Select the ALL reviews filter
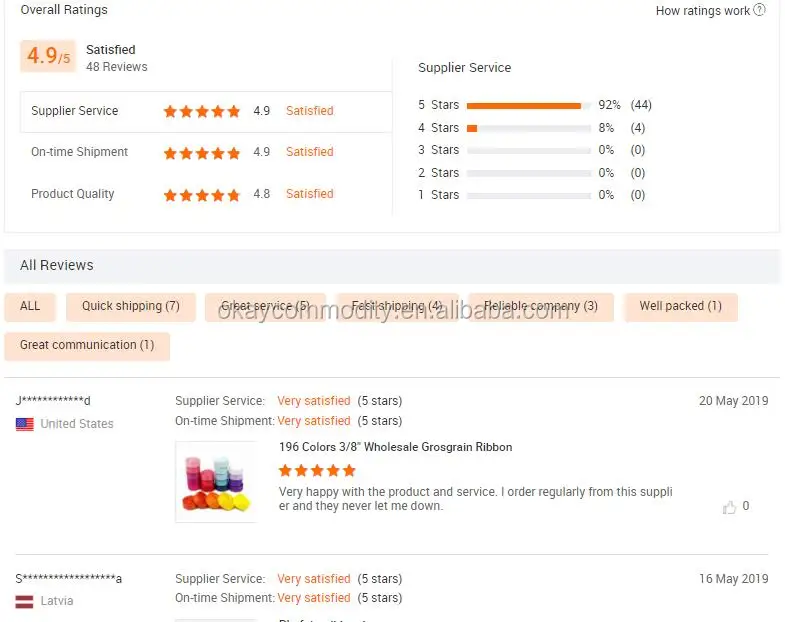 tap(30, 307)
